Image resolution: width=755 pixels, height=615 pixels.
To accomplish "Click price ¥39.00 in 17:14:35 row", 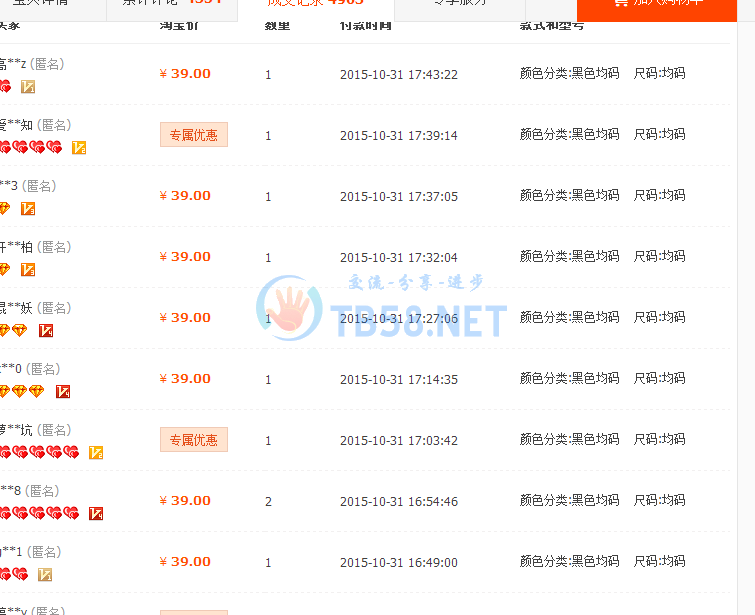I will pos(185,379).
